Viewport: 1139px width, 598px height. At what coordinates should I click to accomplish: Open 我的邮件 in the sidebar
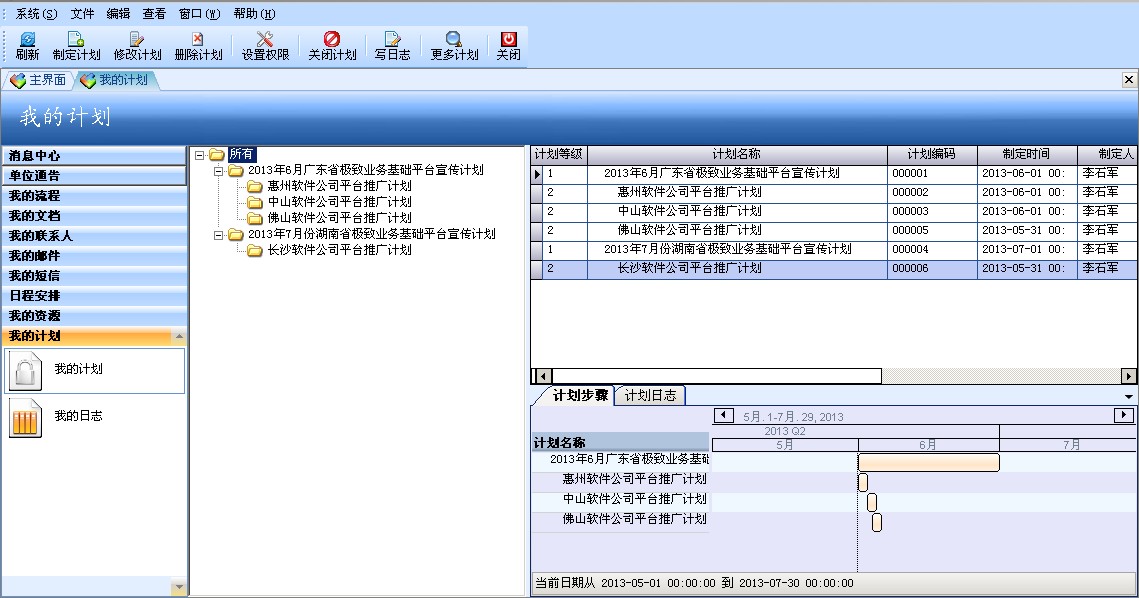(x=94, y=256)
